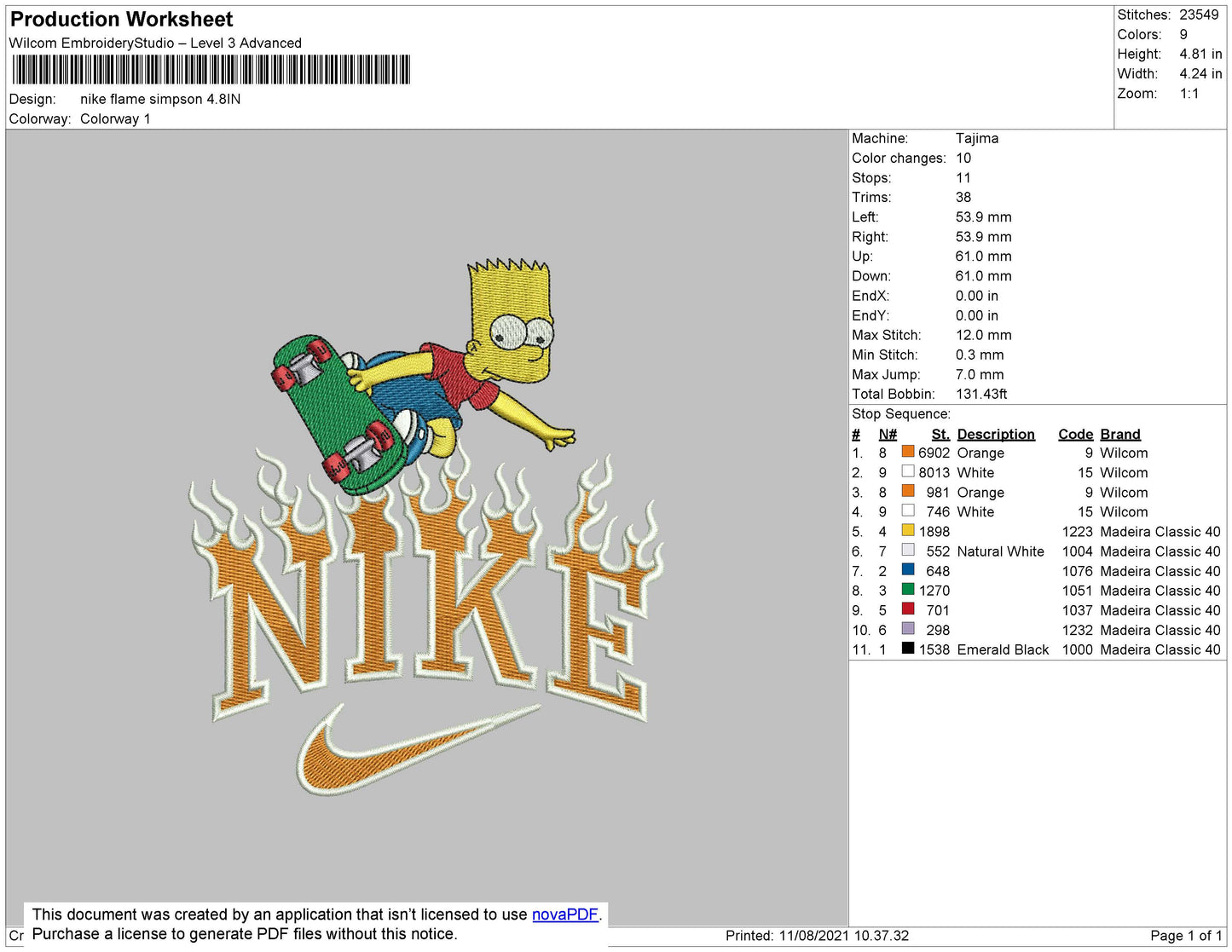Click the St. column header
Screen dimensions: 1232x952
point(940,434)
